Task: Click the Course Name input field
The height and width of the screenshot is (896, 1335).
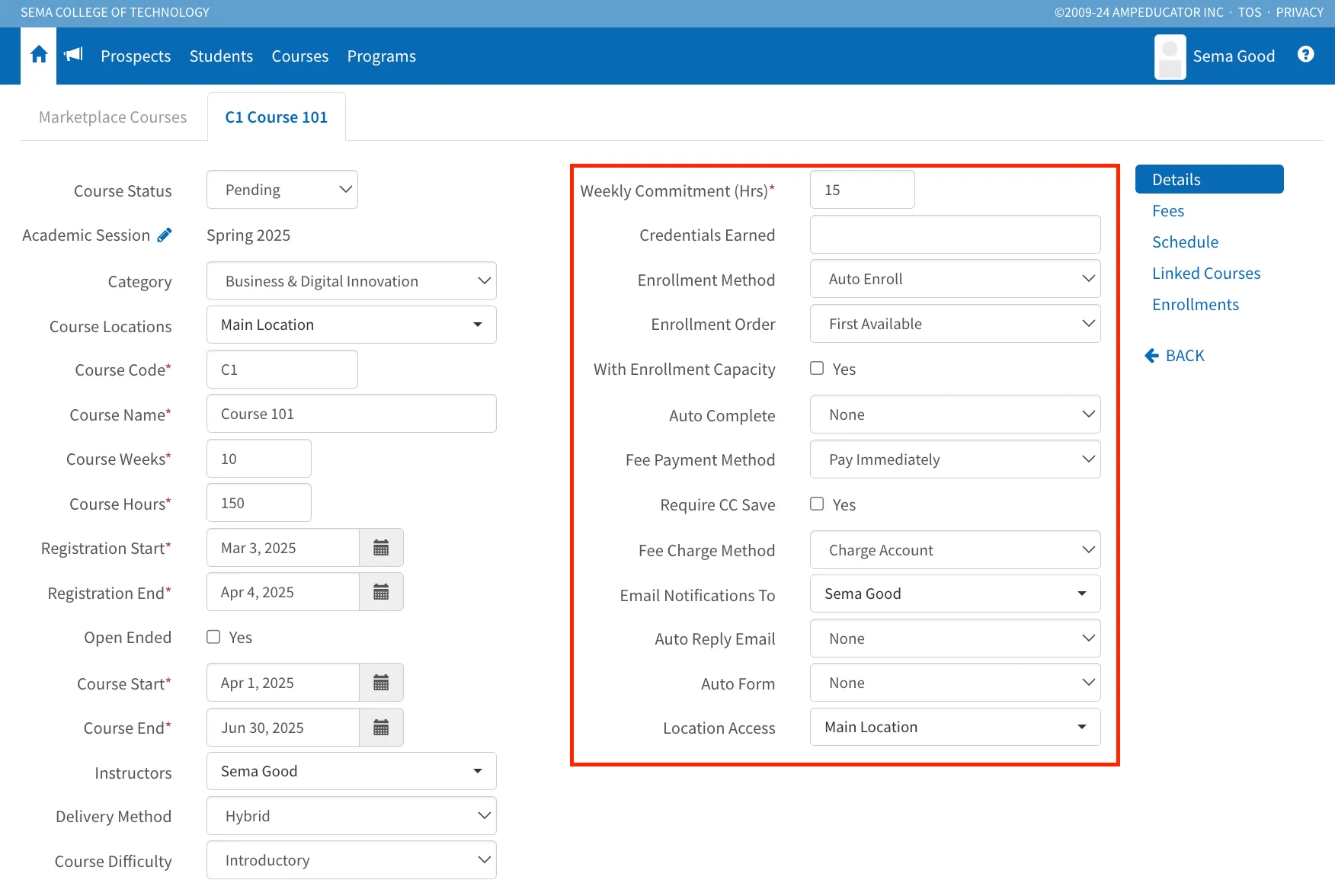Action: 351,414
